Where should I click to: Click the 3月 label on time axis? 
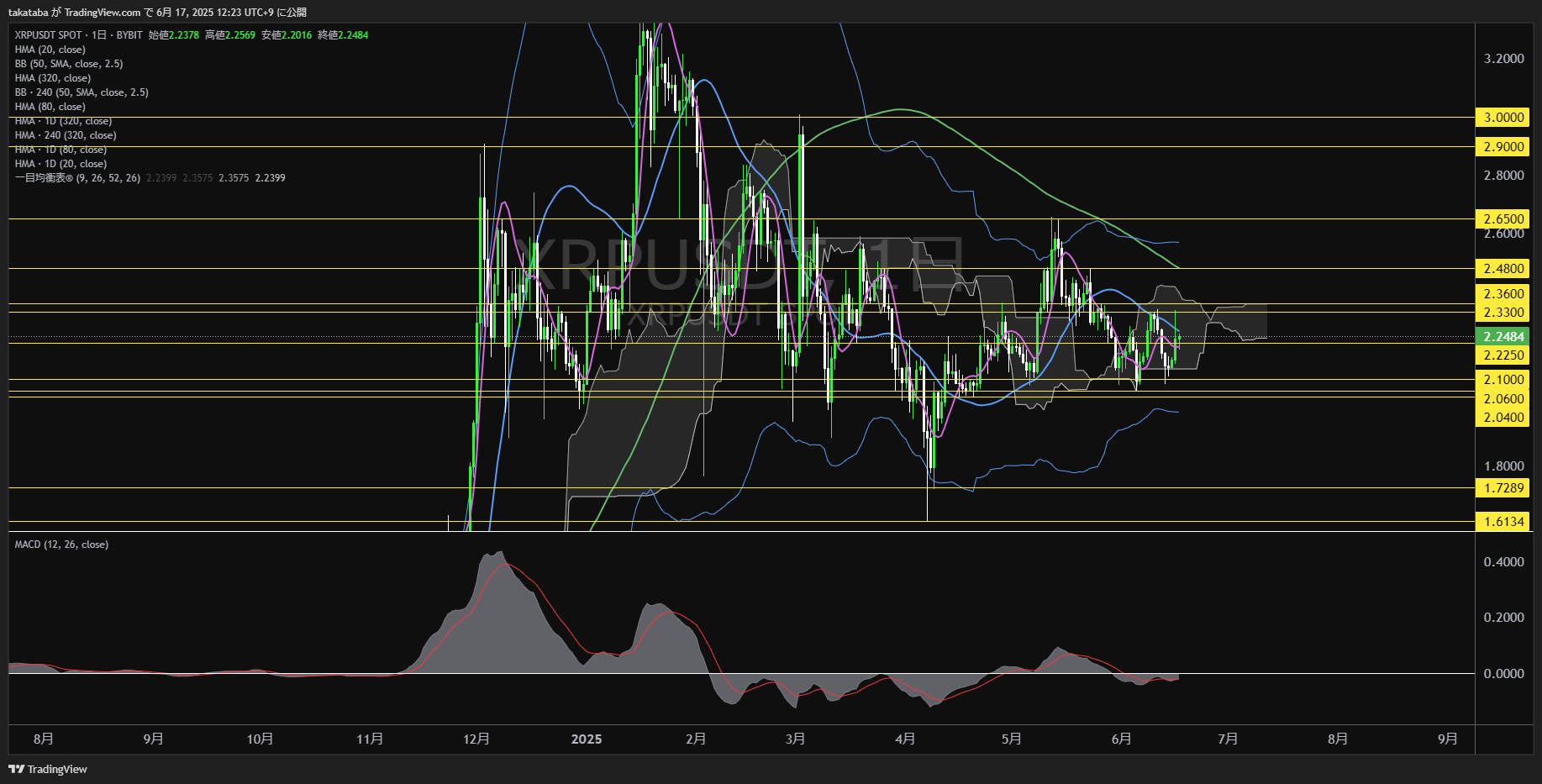[795, 739]
